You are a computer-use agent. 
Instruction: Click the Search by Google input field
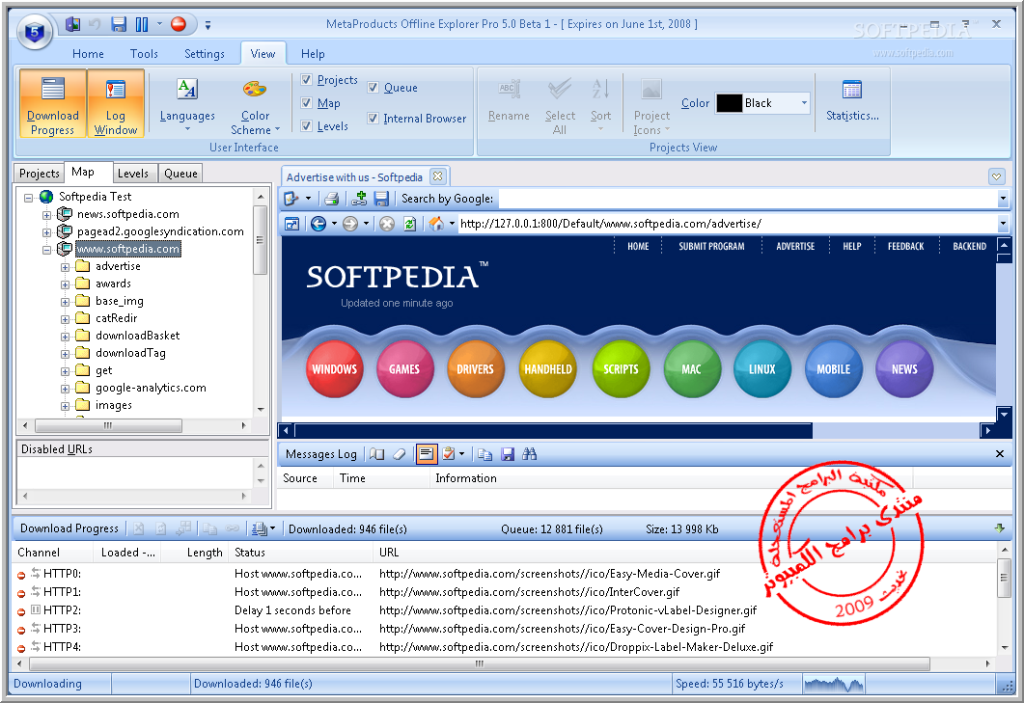click(x=746, y=199)
